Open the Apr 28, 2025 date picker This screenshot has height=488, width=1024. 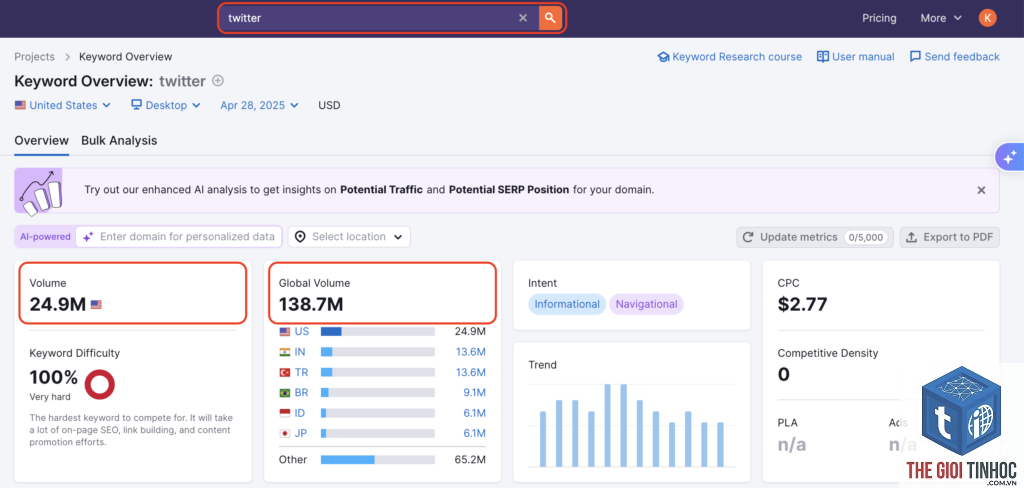pyautogui.click(x=259, y=105)
